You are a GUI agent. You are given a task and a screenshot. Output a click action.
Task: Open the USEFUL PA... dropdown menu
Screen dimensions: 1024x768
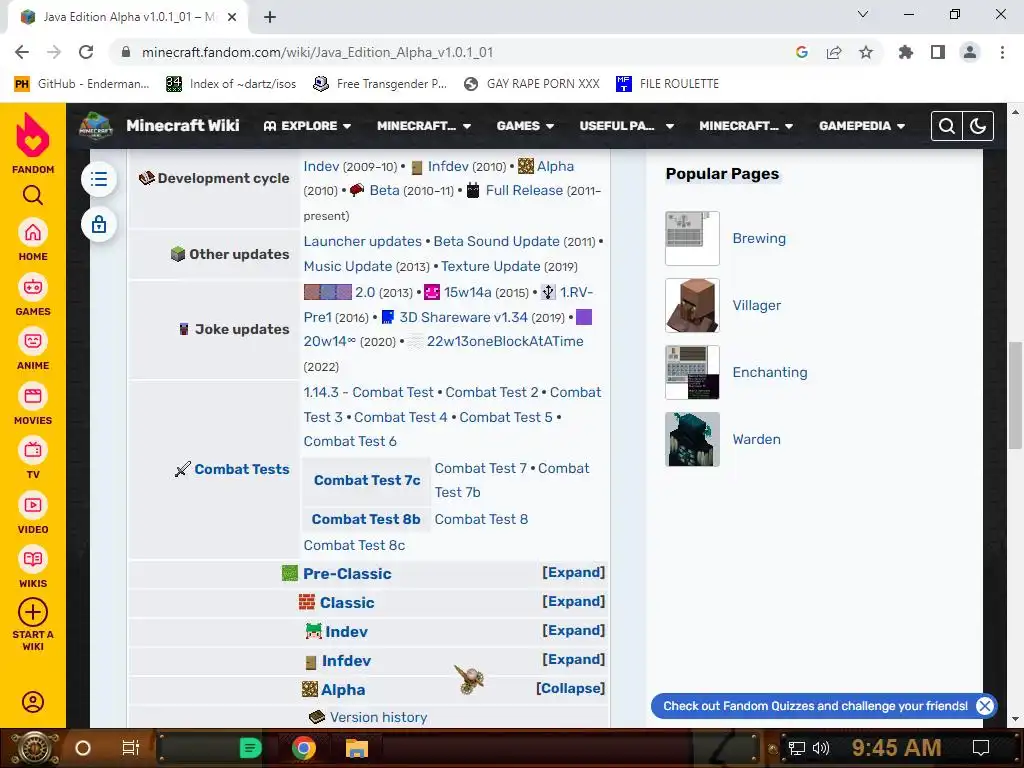pyautogui.click(x=626, y=126)
